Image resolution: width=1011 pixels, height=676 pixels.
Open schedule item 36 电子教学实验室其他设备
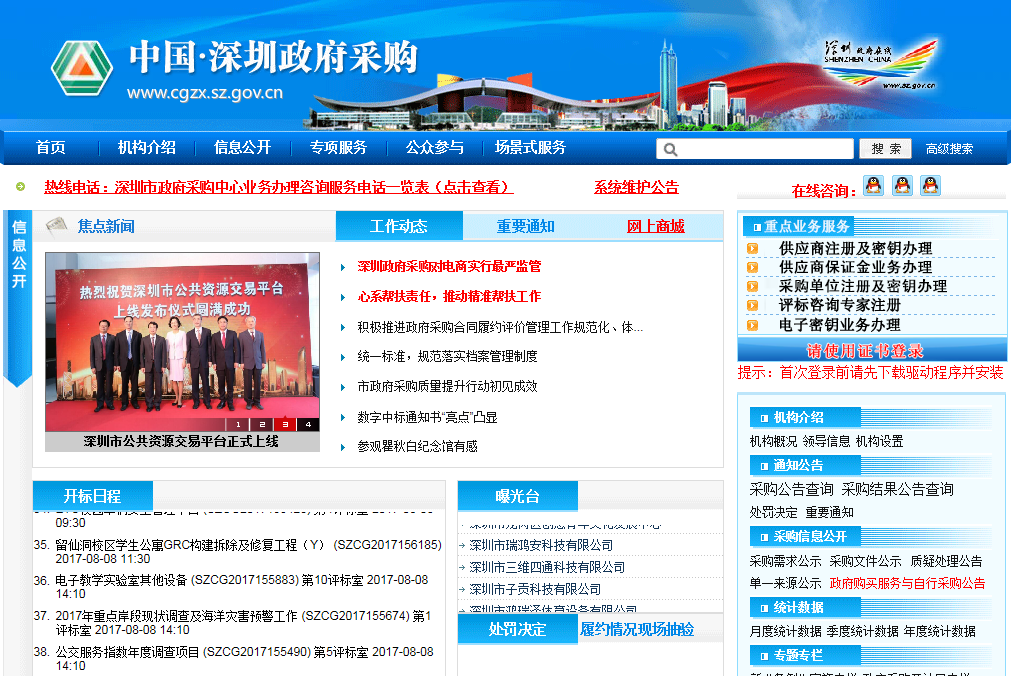coord(242,586)
